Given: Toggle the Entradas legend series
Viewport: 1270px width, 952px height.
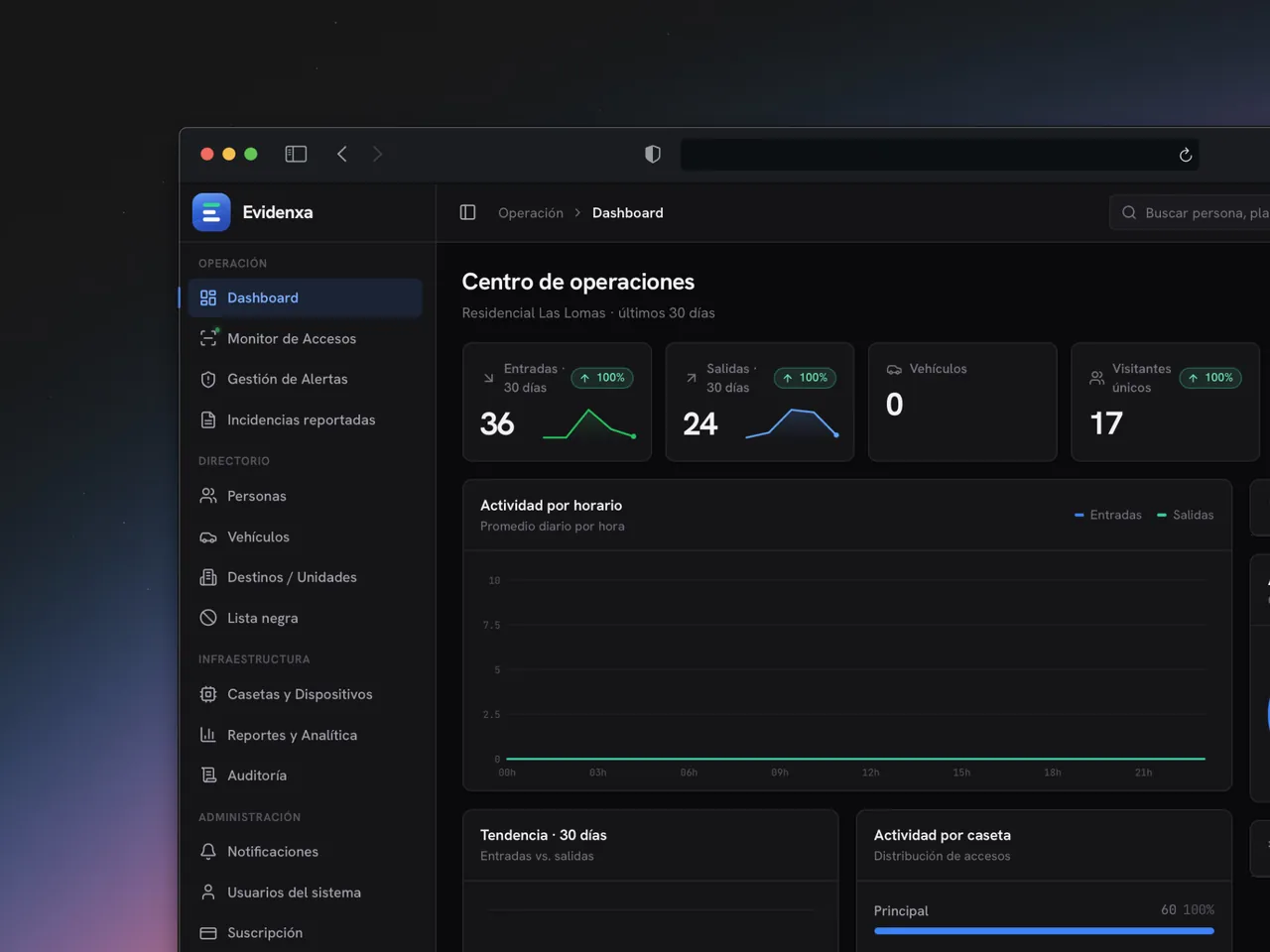Looking at the screenshot, I should pos(1108,515).
